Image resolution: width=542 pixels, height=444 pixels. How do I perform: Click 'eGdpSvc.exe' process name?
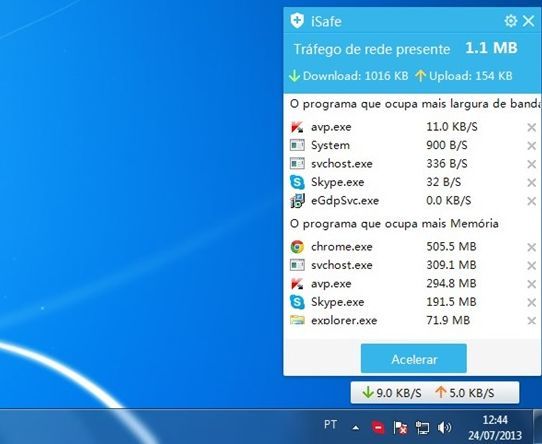[345, 201]
